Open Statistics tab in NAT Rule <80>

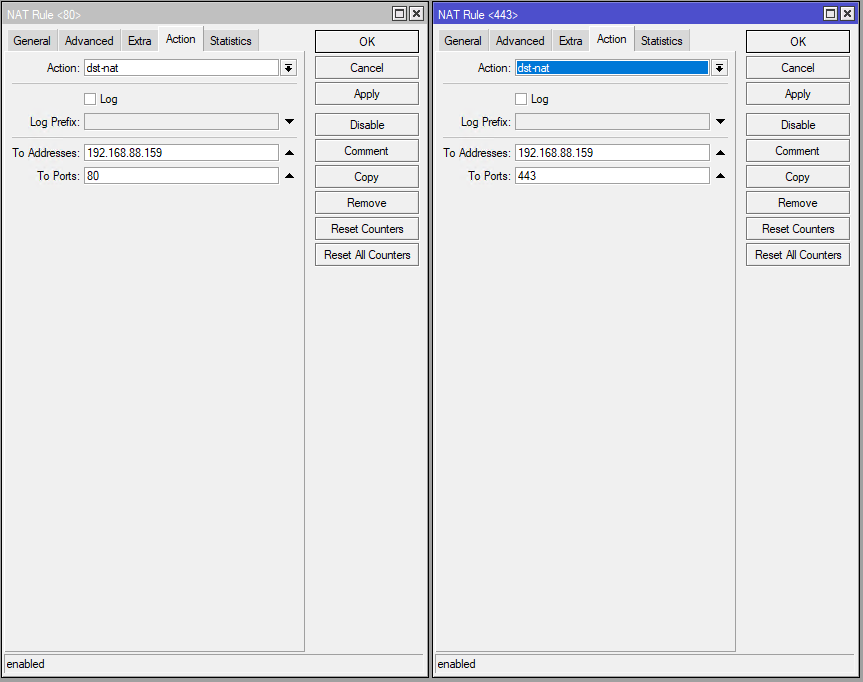[x=231, y=41]
